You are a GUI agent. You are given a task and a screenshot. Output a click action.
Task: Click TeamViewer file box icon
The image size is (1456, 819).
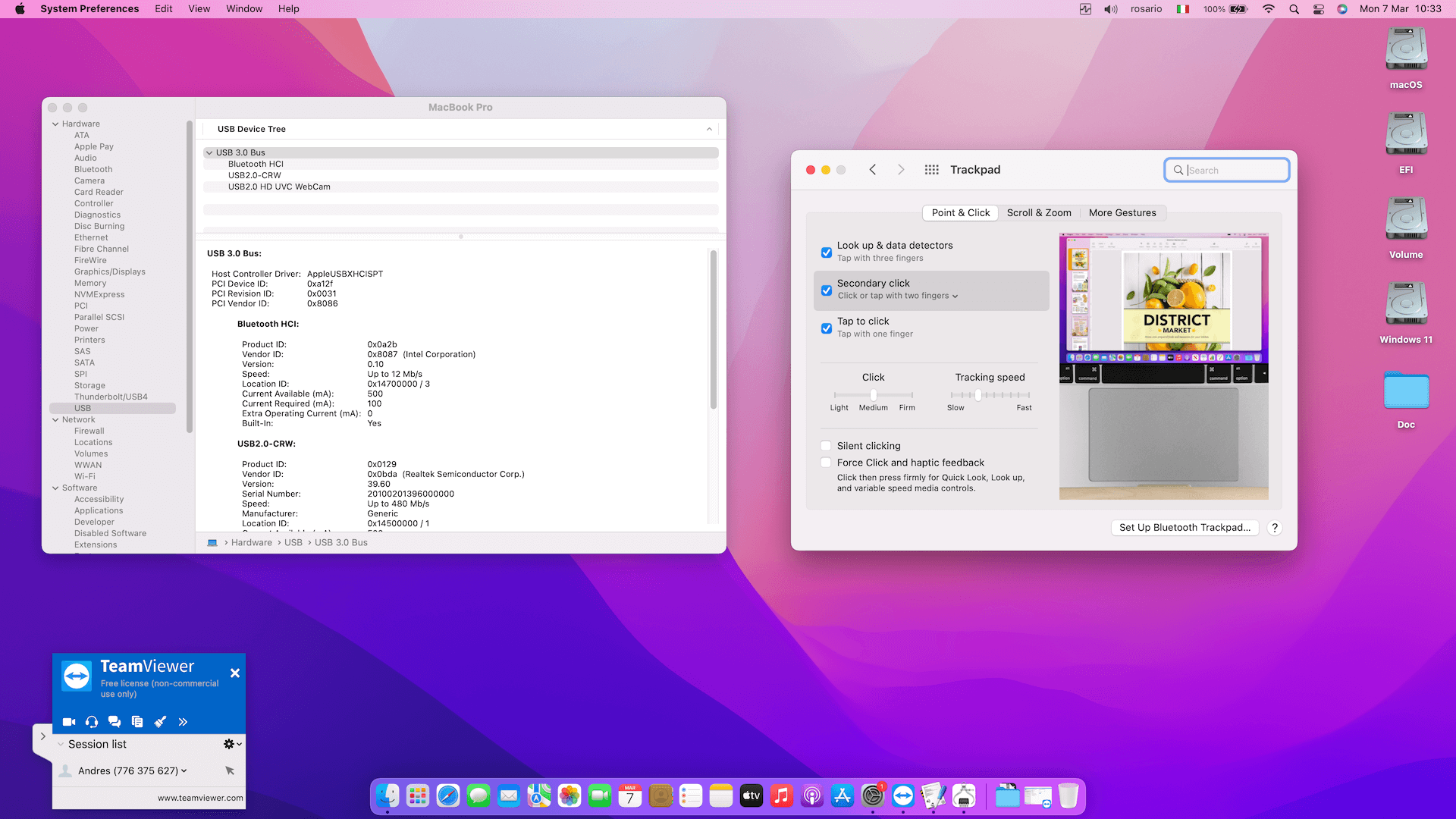pos(137,722)
